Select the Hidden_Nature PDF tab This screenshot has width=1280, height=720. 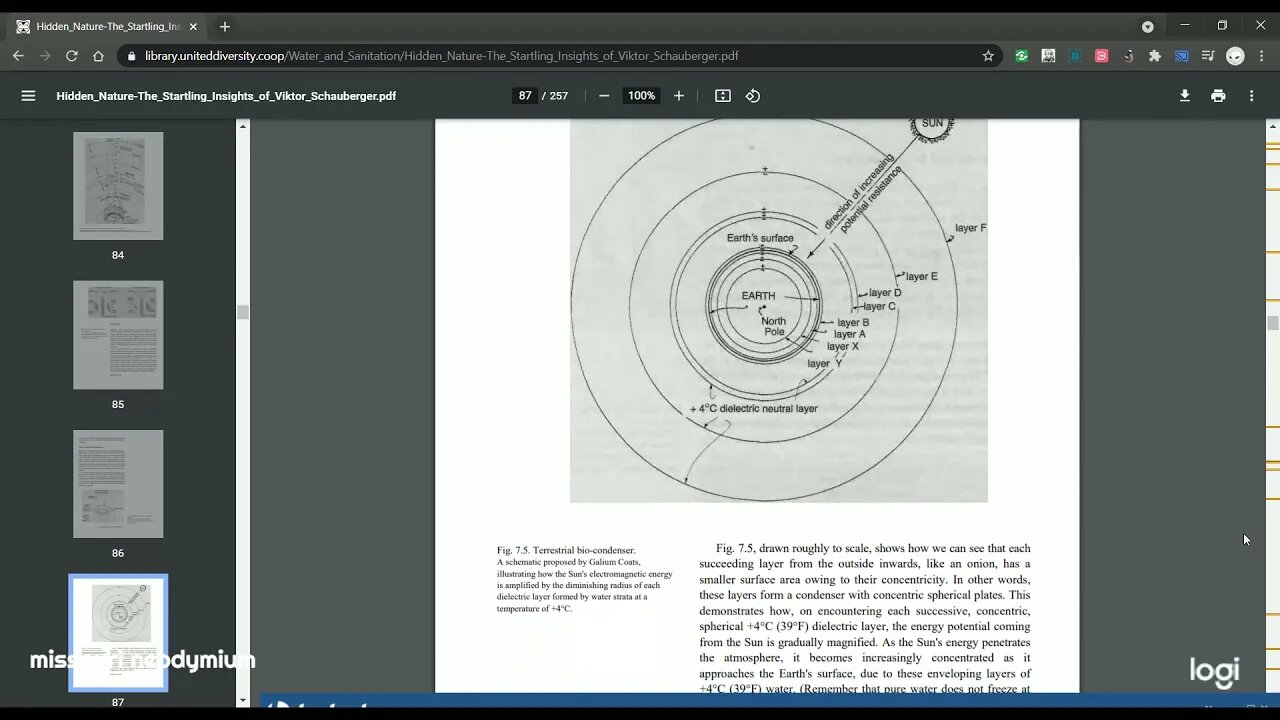tap(108, 27)
